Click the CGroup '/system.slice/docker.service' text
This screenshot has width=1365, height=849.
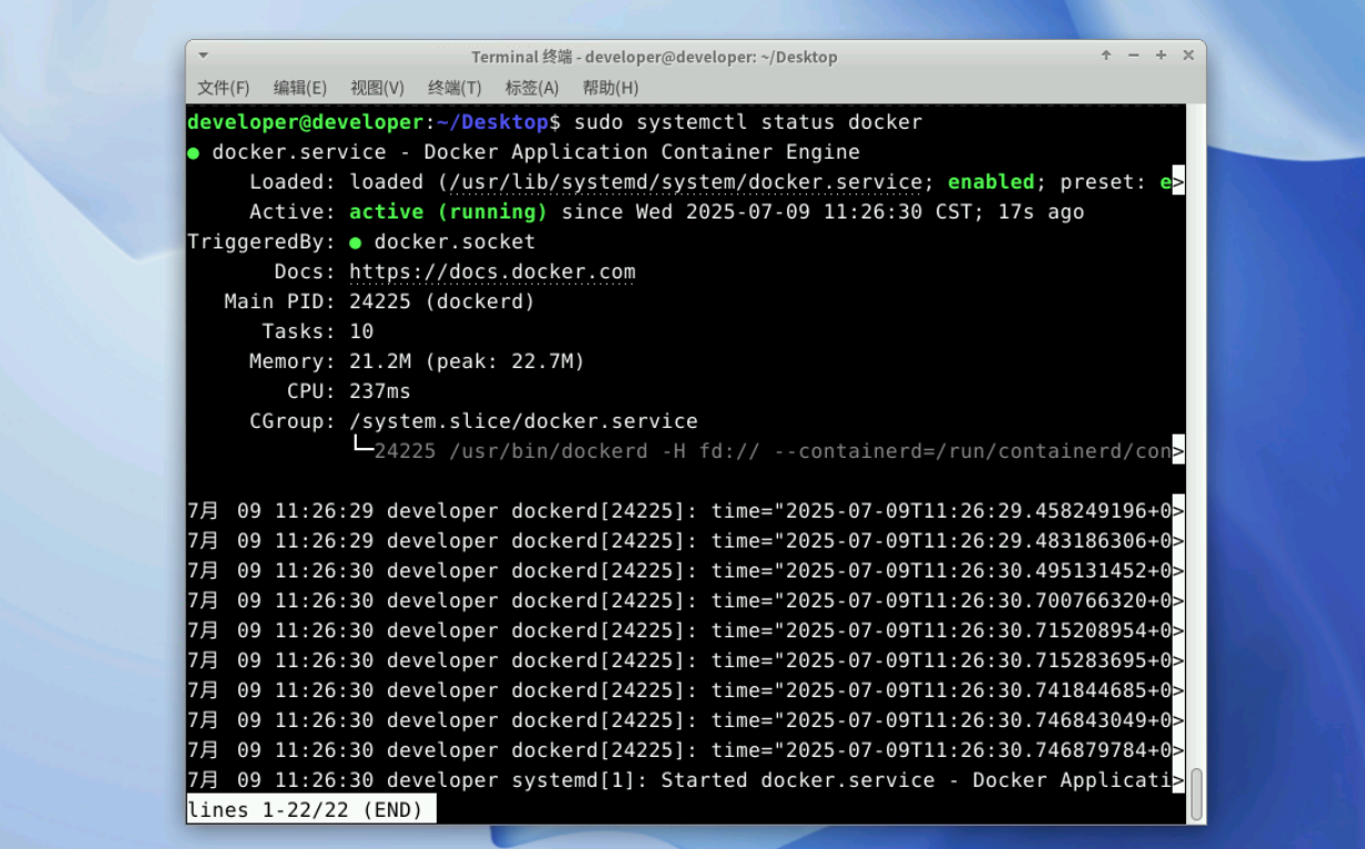tap(523, 422)
